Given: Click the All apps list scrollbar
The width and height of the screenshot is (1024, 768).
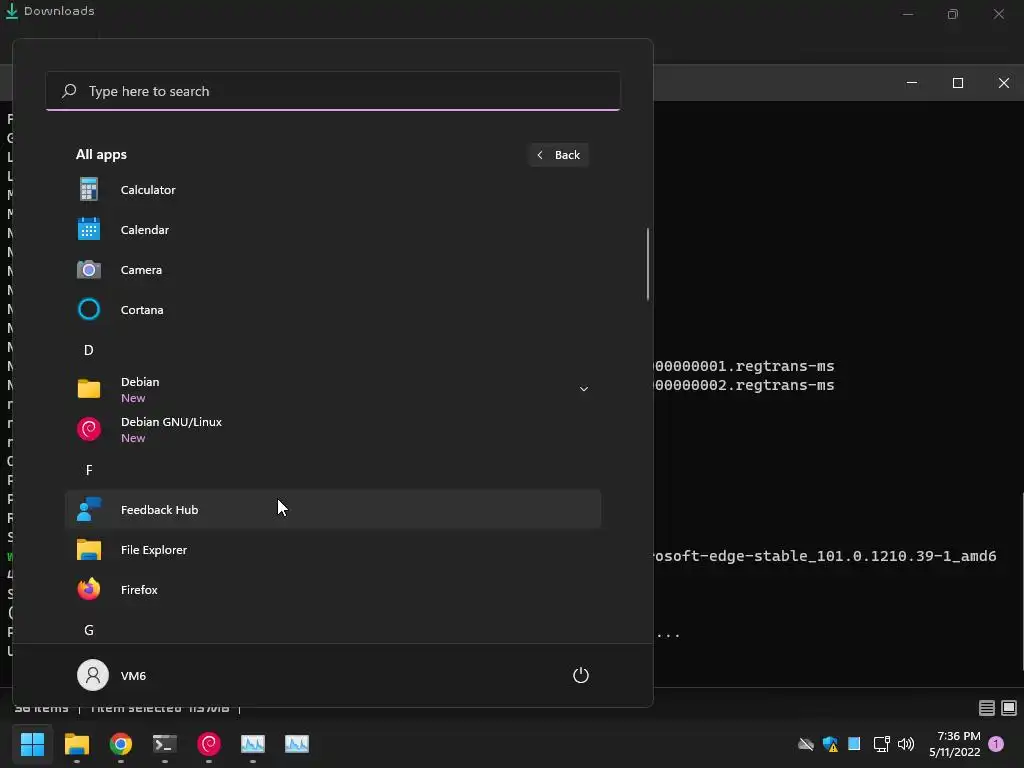Looking at the screenshot, I should 648,264.
